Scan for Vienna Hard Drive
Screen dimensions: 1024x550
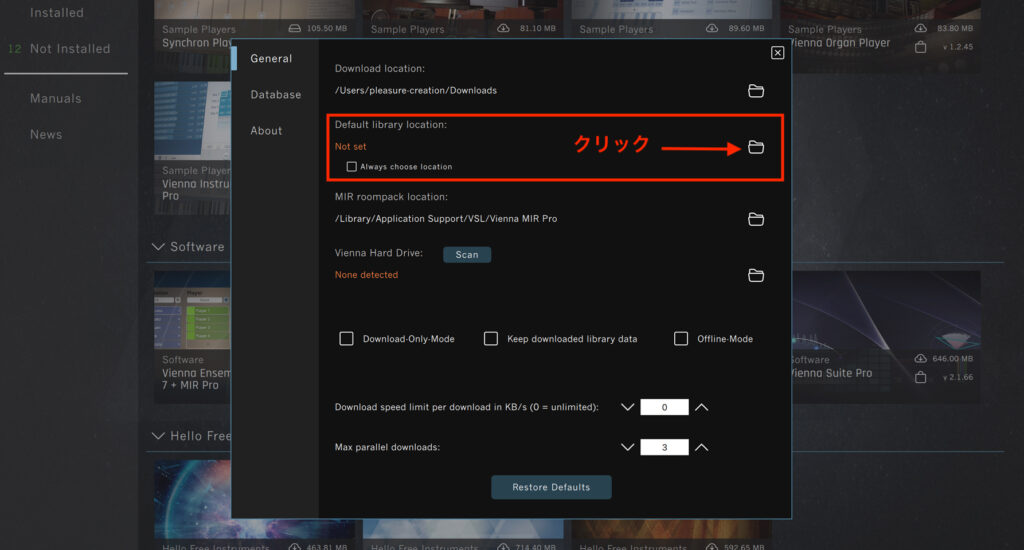(x=467, y=255)
